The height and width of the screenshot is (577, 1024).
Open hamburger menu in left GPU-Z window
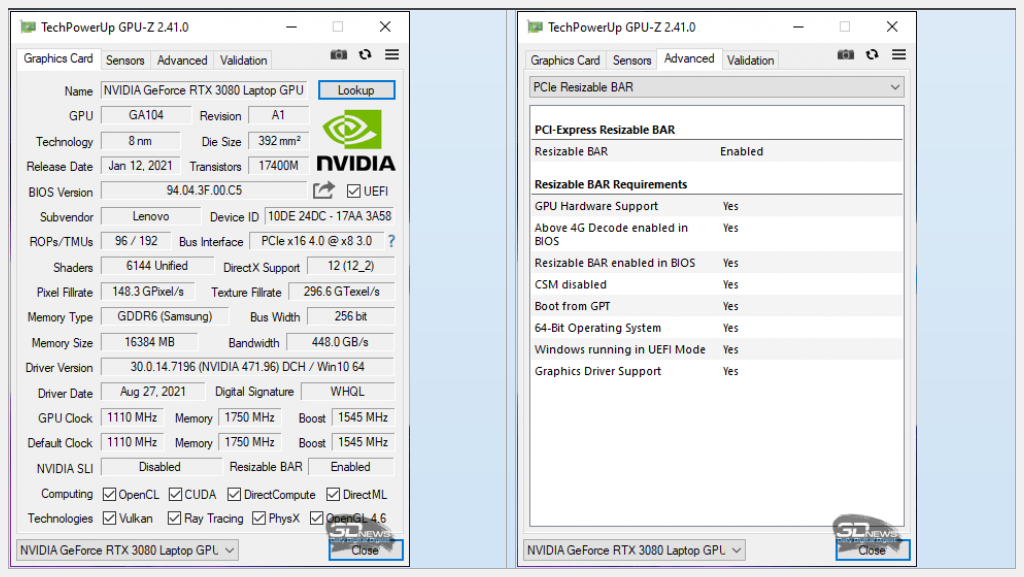[392, 55]
